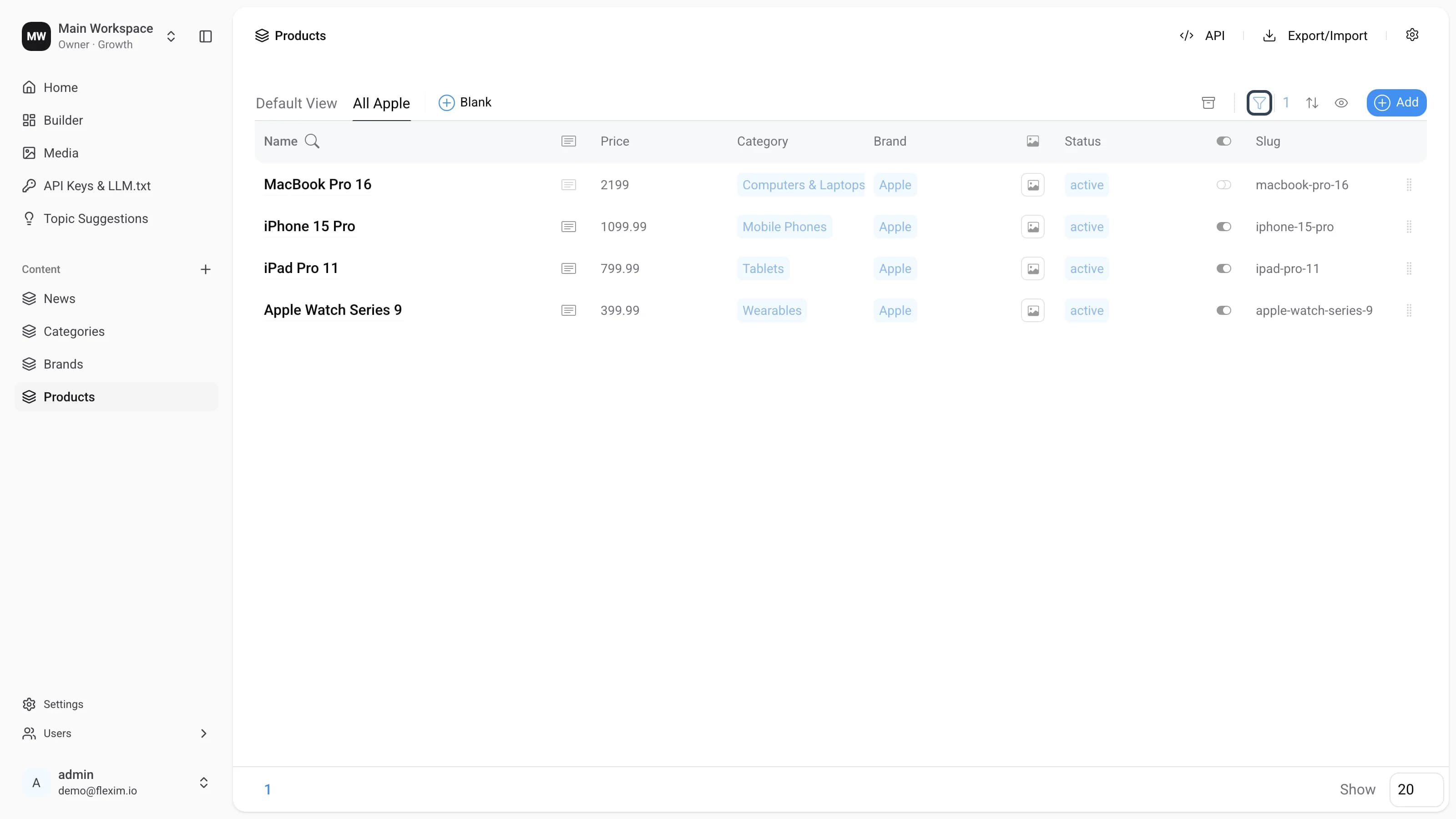Open description icon for iPad Pro 11

569,268
